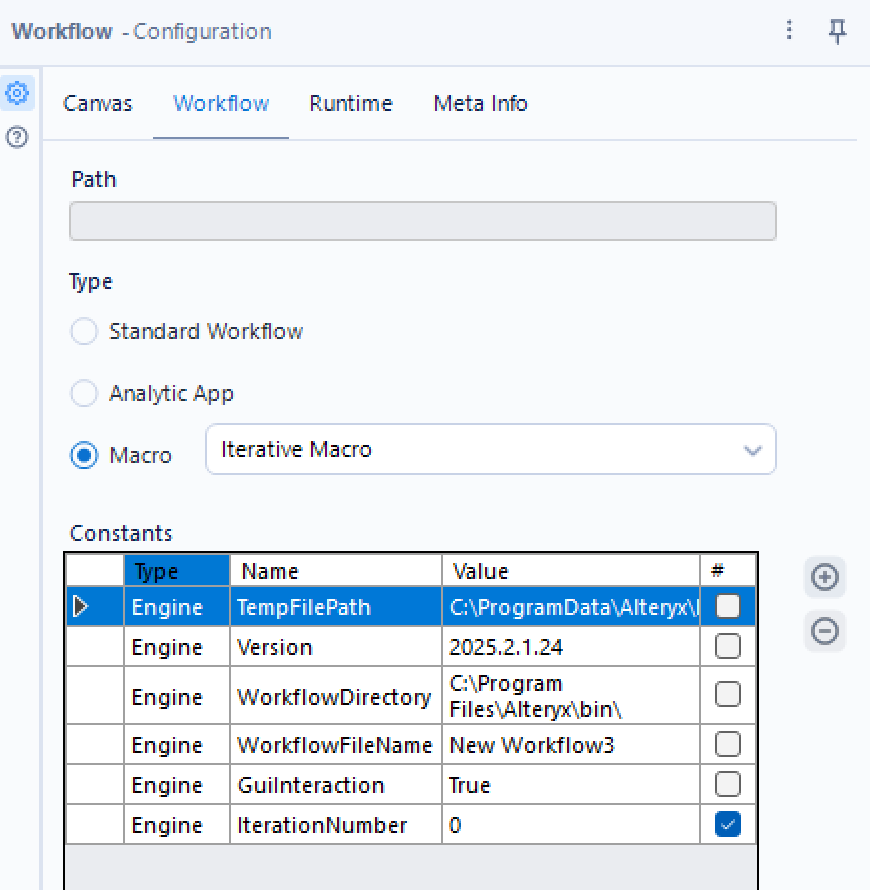
Task: Select the WorkflowFileName name cell
Action: pos(336,744)
